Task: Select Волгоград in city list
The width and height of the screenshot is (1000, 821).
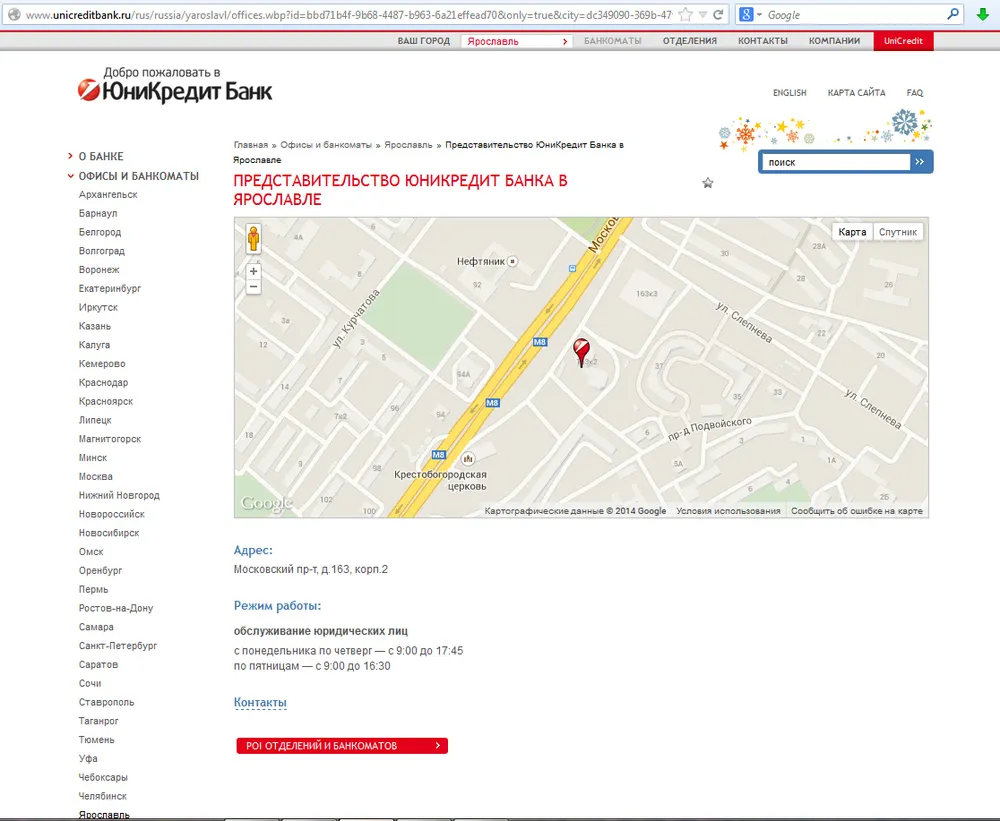Action: (x=101, y=251)
